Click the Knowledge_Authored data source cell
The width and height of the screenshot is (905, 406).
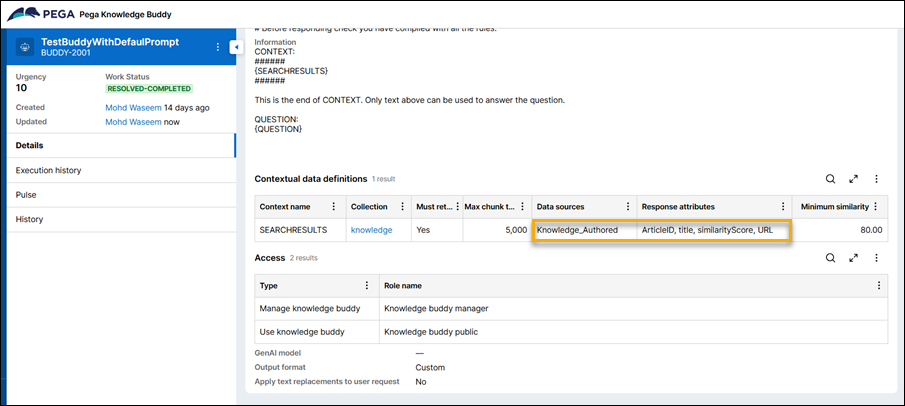[577, 230]
